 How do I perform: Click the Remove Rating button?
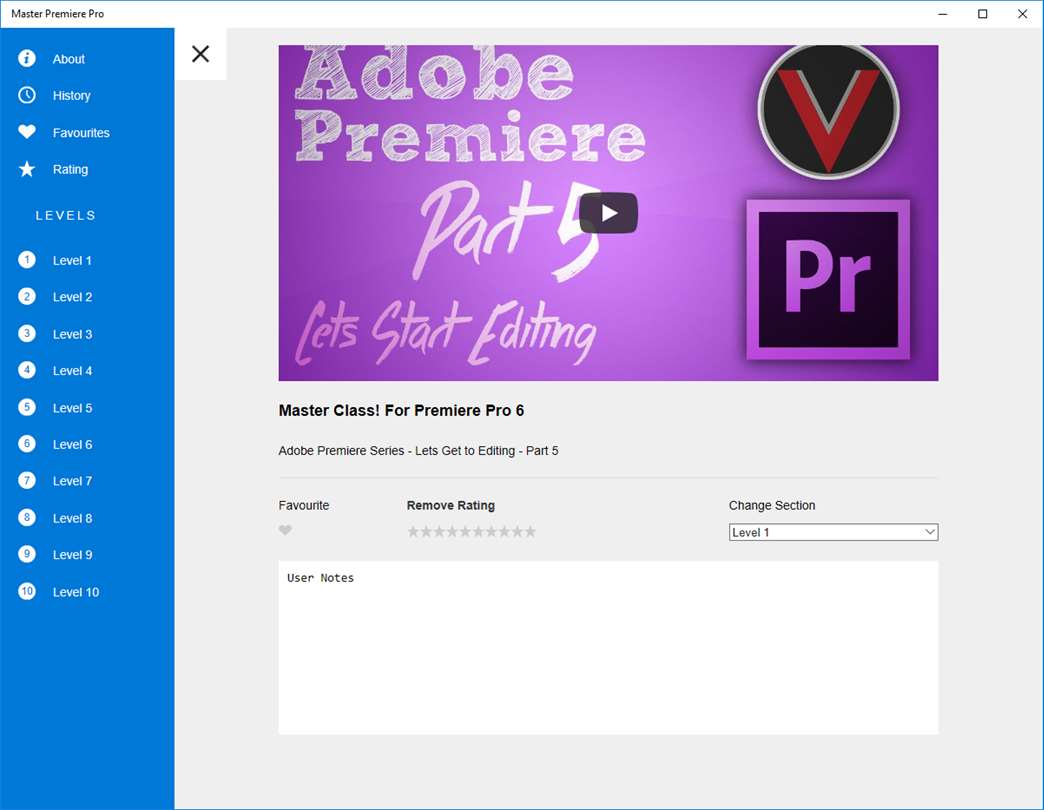point(451,506)
